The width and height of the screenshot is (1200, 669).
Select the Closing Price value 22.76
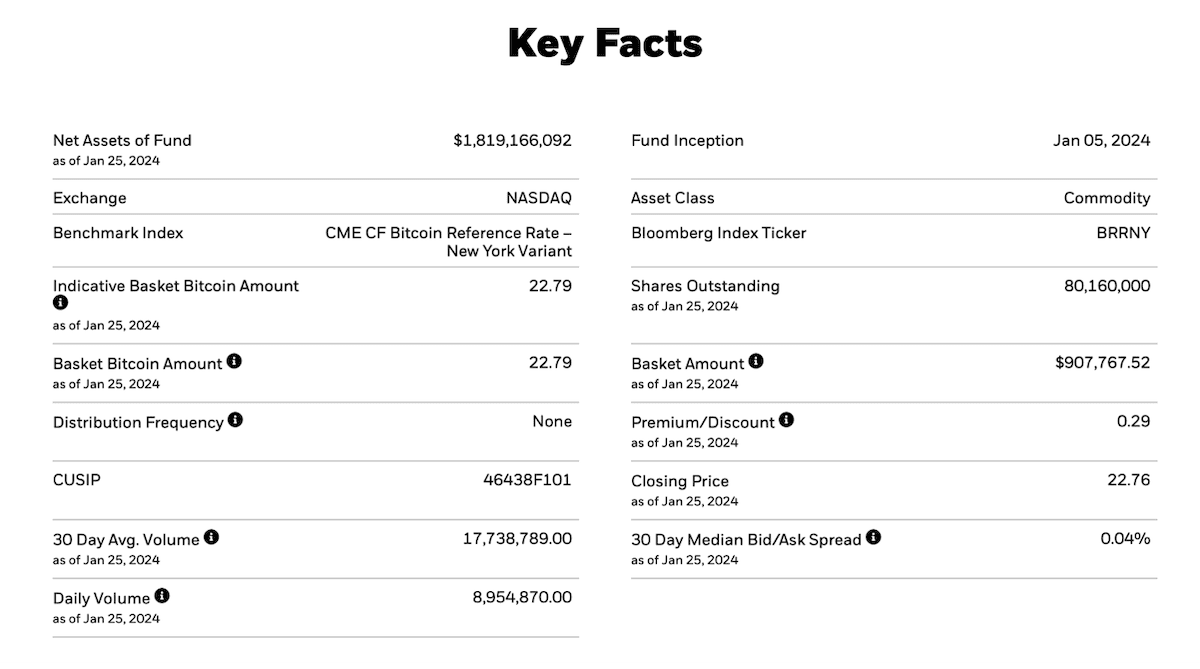(x=1129, y=480)
